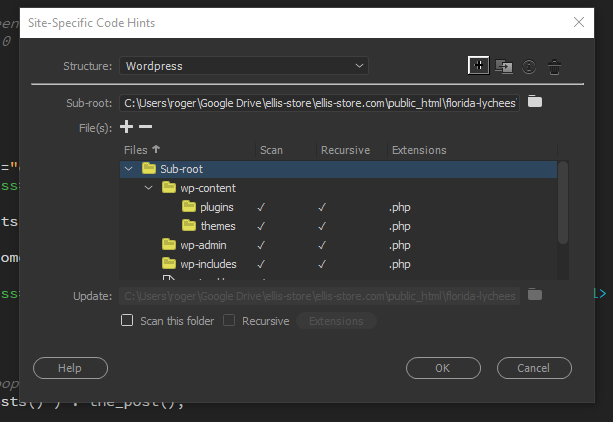Collapse the wp-content folder node
The image size is (613, 422).
[x=148, y=188]
